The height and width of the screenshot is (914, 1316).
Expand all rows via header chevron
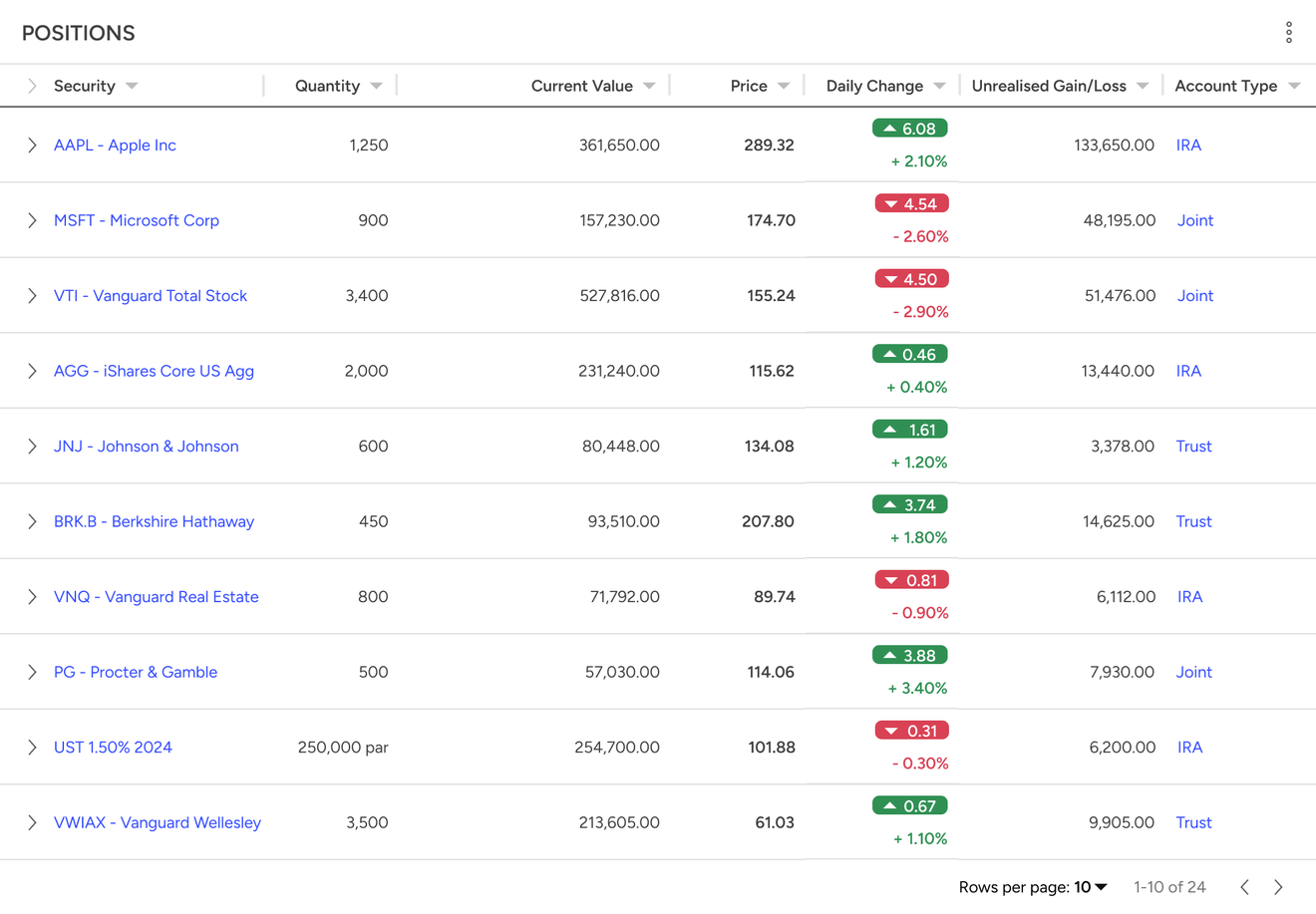(32, 86)
